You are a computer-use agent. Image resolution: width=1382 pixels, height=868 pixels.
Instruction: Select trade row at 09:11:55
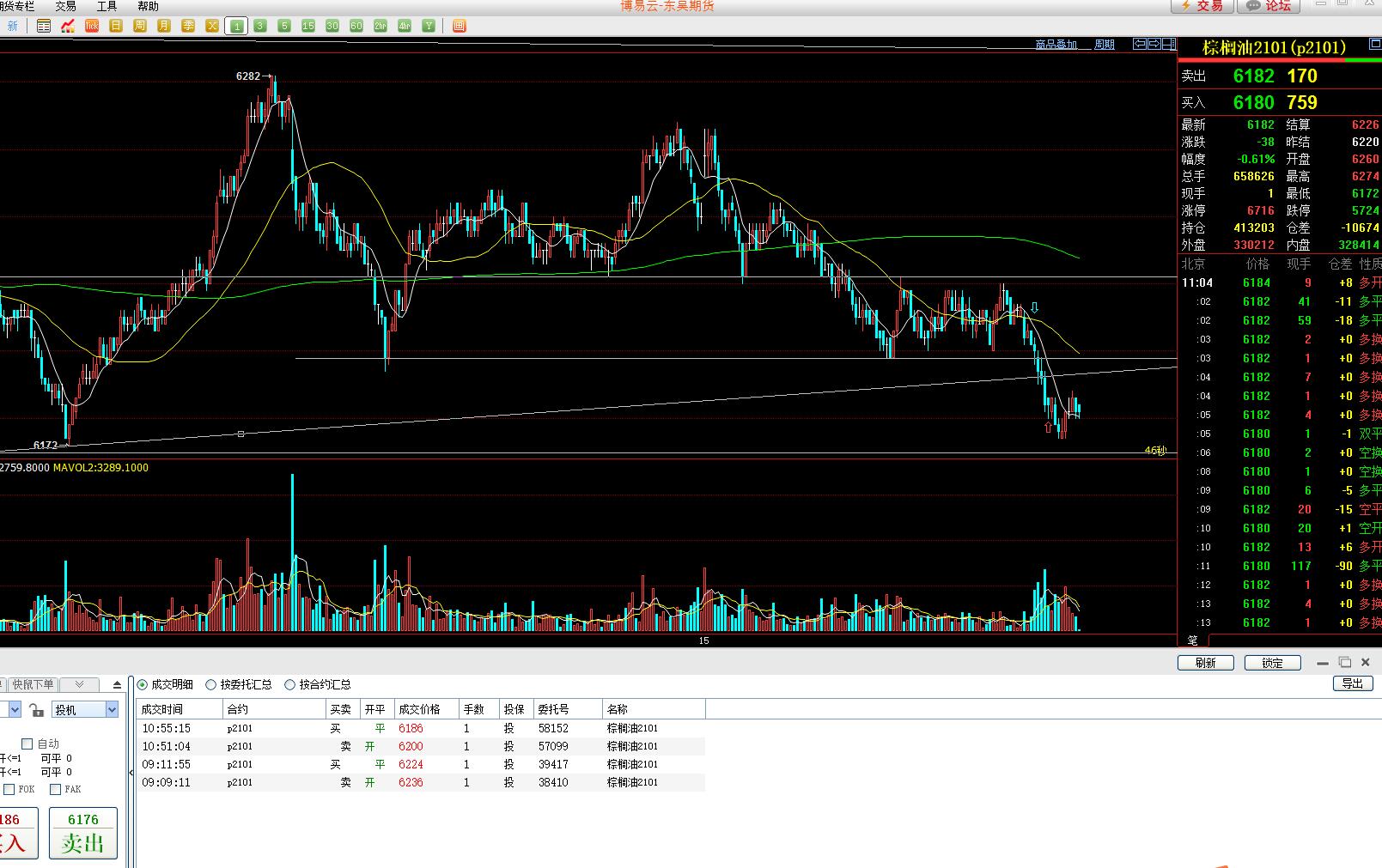(x=421, y=764)
